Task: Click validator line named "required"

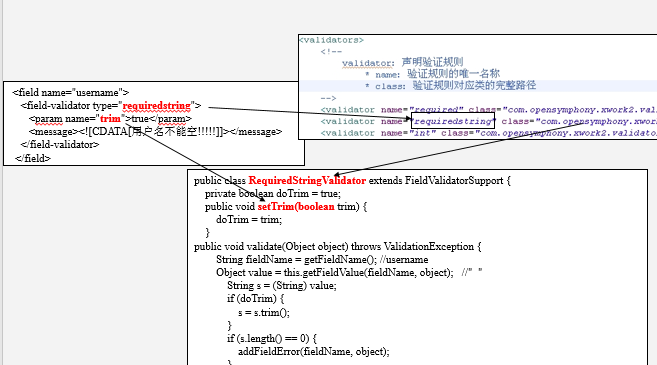Action: click(x=489, y=110)
